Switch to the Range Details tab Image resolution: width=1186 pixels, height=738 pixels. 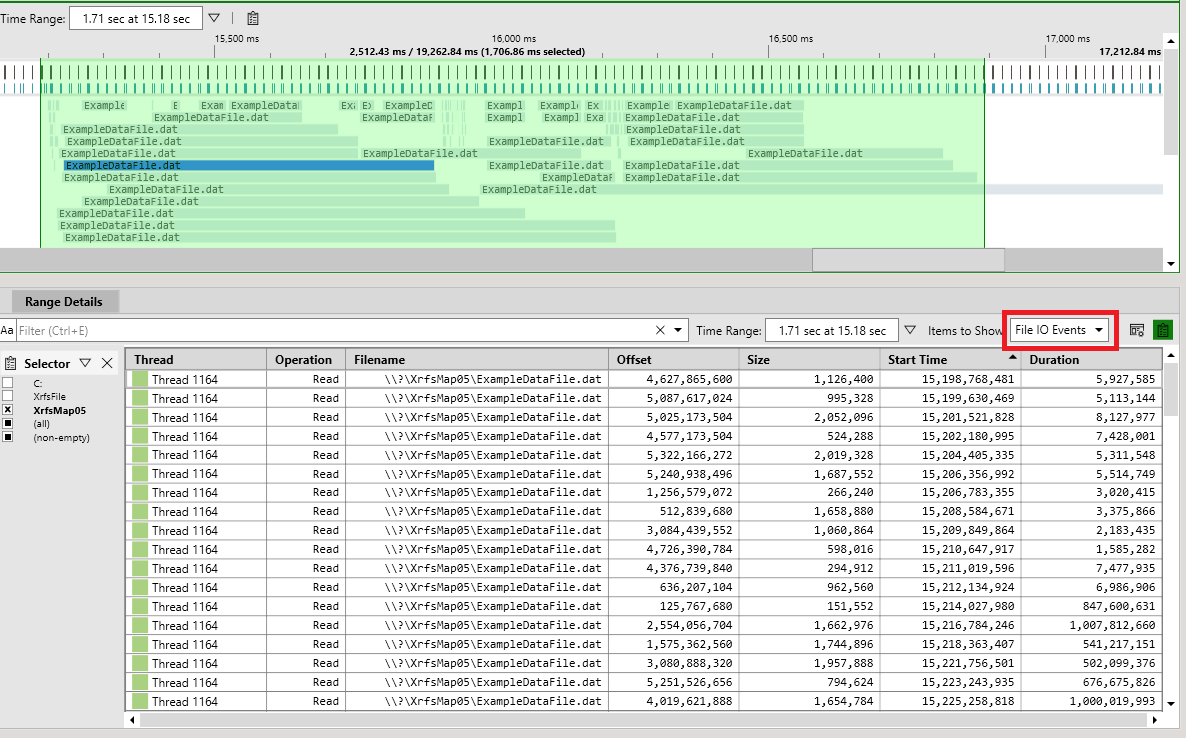[64, 302]
